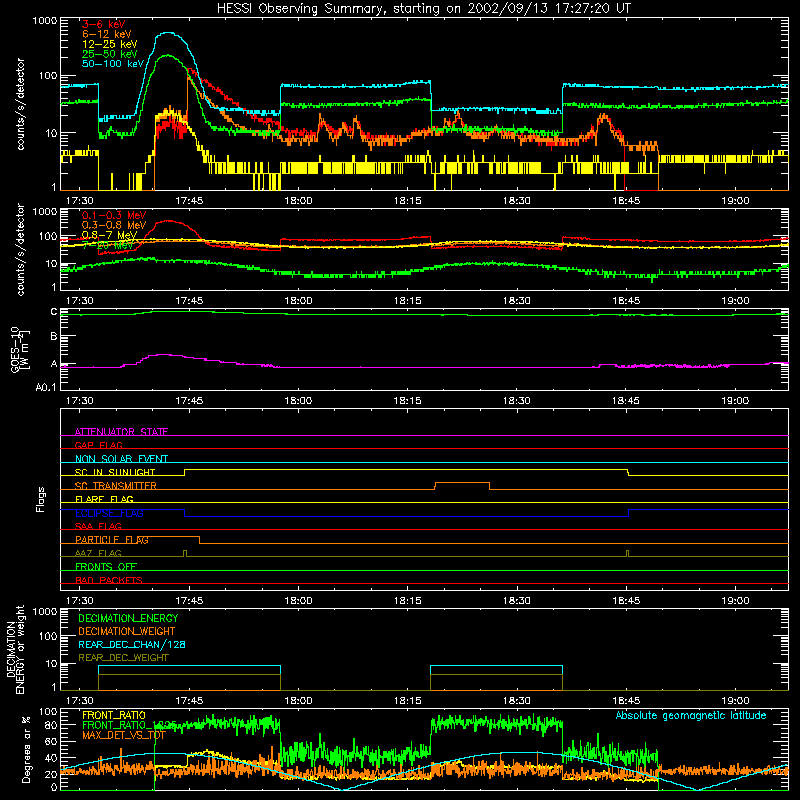This screenshot has width=800, height=800.
Task: Click the vertical Flags axis title
Action: pyautogui.click(x=41, y=499)
